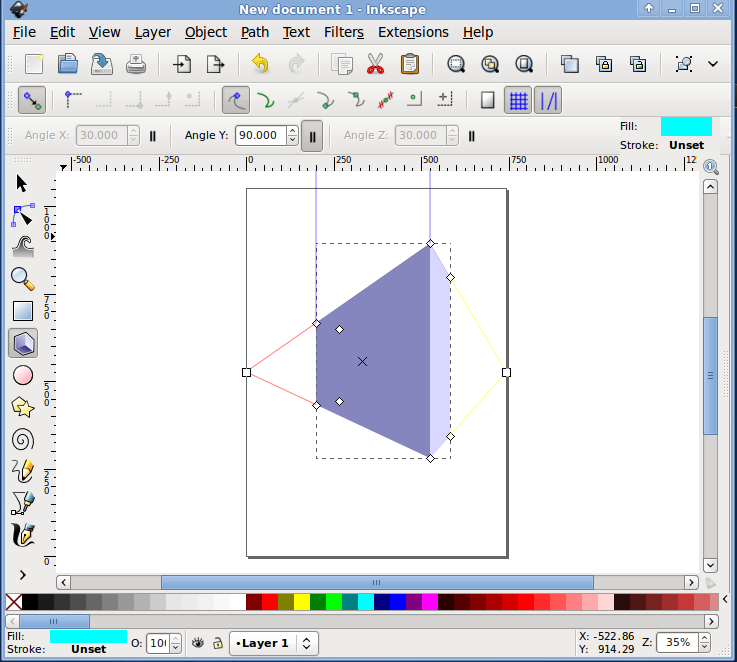Select the Node edit tool
737x662 pixels.
(x=23, y=215)
